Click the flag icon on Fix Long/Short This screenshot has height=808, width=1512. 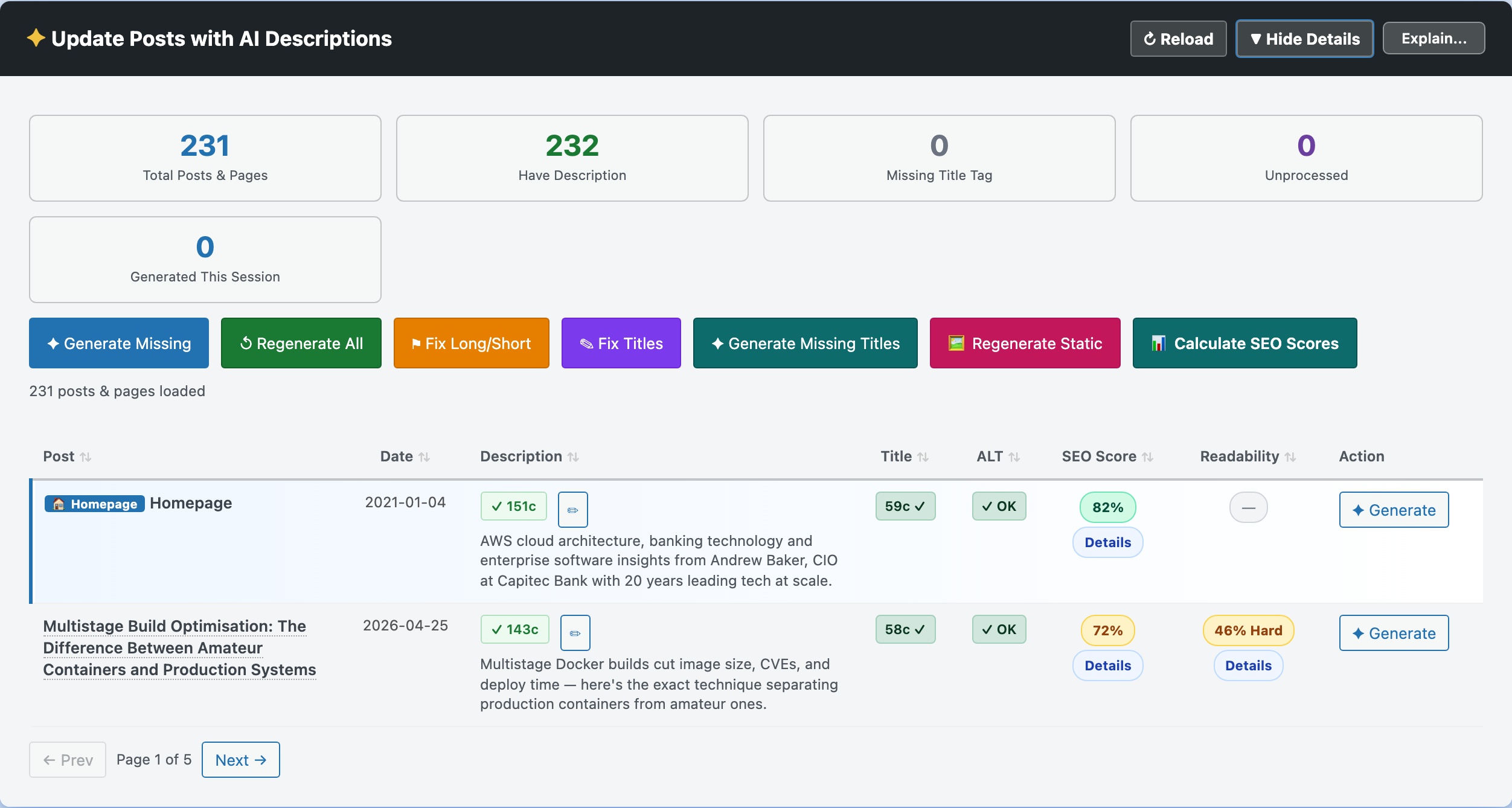415,343
